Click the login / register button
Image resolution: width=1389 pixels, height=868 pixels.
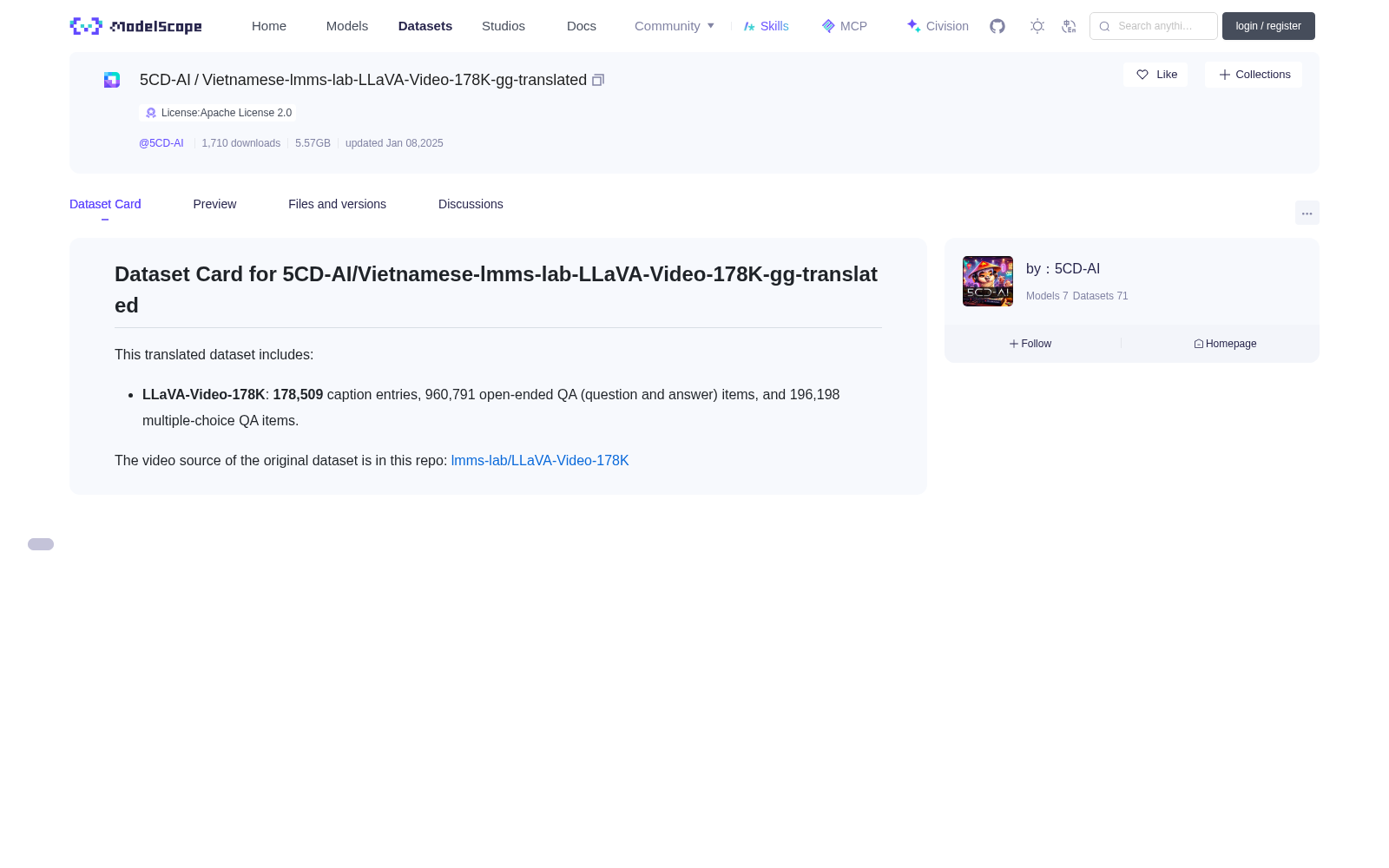(1268, 26)
